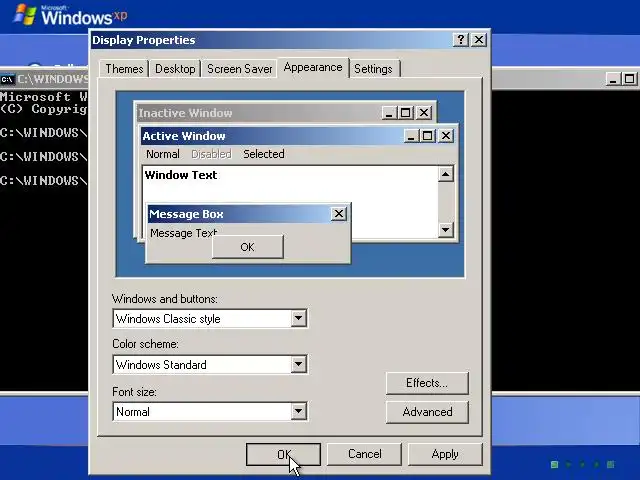Screen dimensions: 640x480
Task: Click the Disabled menu item in preview
Action: click(x=211, y=154)
